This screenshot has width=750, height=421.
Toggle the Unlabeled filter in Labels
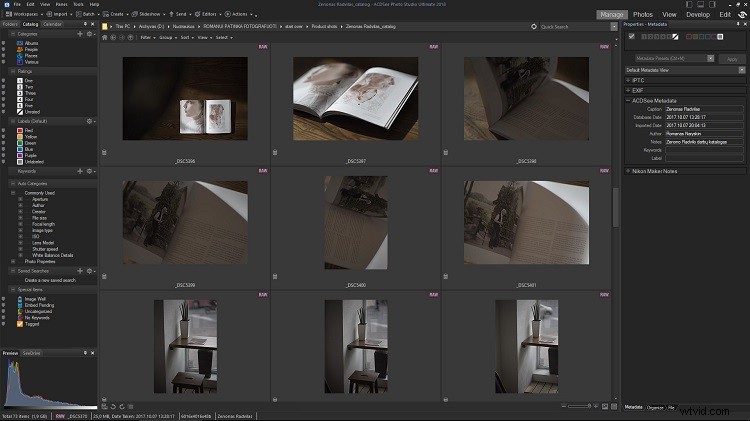[x=3, y=162]
